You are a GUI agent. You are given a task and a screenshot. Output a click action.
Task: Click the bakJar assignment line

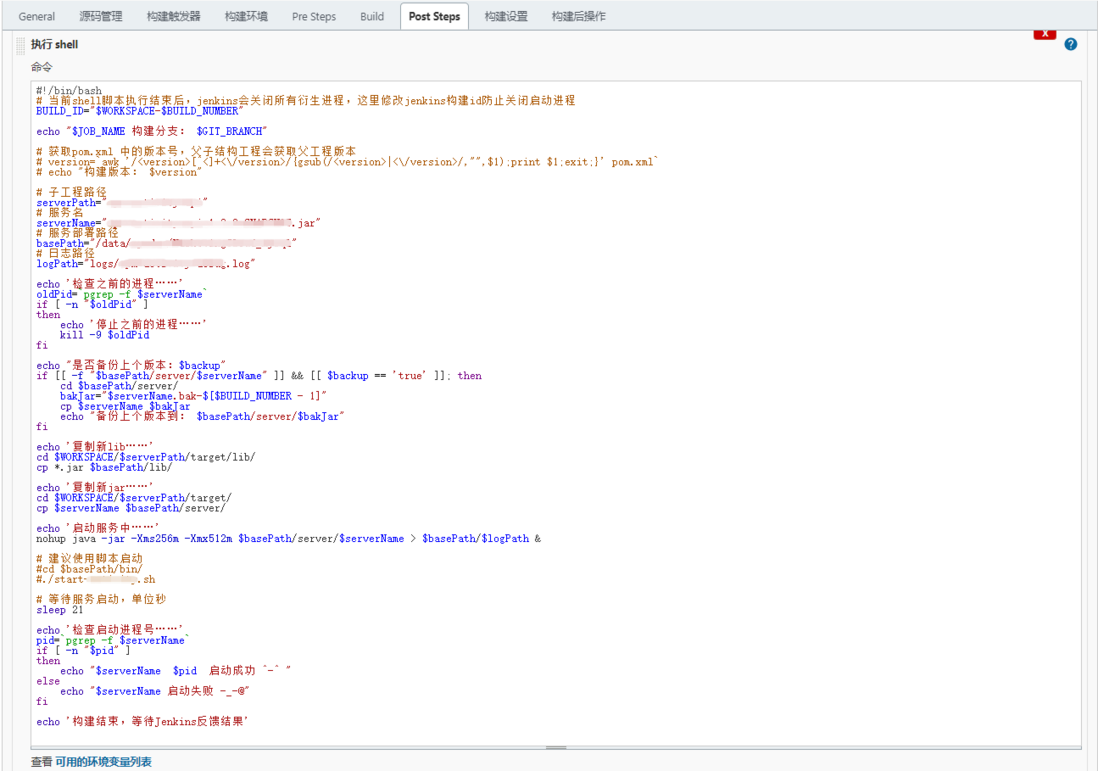pos(193,396)
